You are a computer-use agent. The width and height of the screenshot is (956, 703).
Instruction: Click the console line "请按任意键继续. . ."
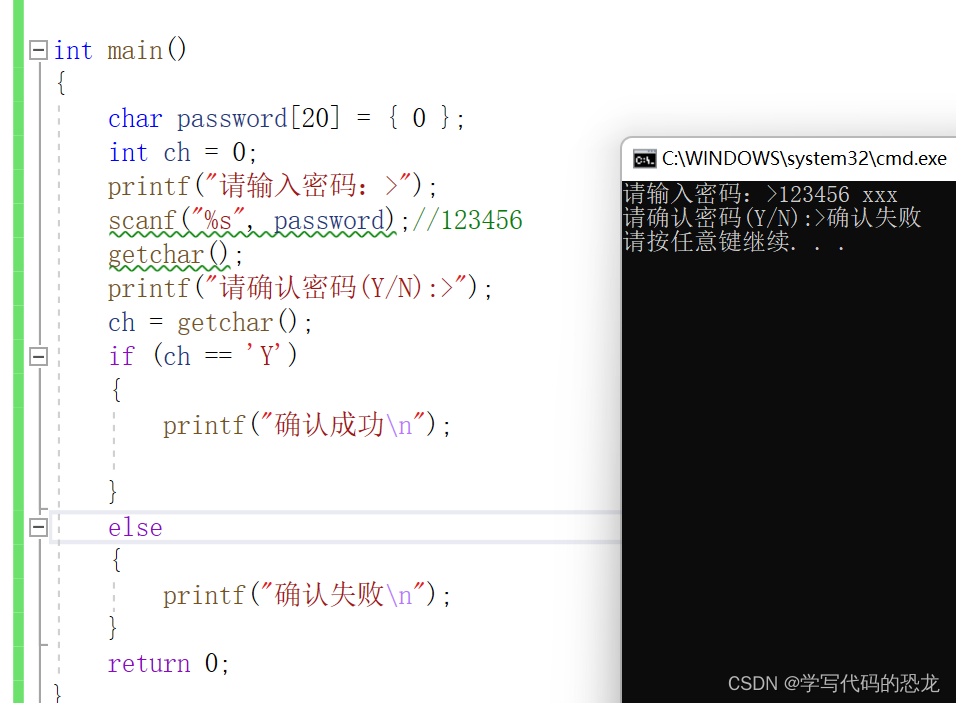tap(734, 241)
